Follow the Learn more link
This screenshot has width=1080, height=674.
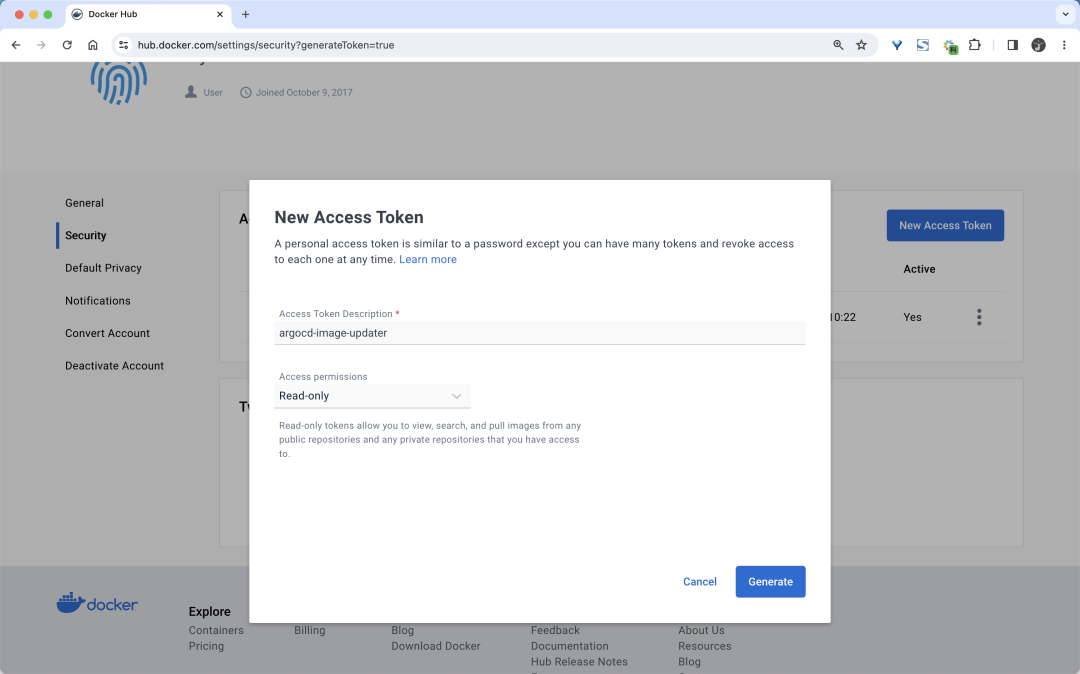pyautogui.click(x=428, y=260)
